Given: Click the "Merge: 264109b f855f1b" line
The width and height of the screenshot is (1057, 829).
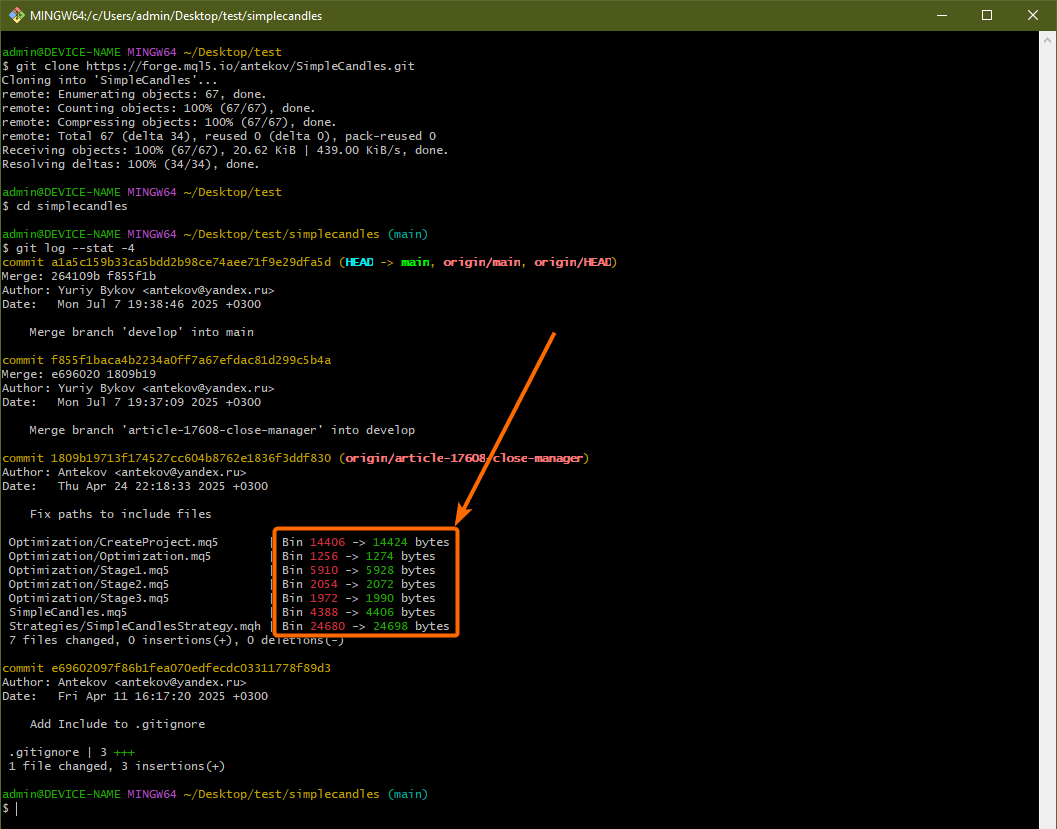Looking at the screenshot, I should click(79, 276).
